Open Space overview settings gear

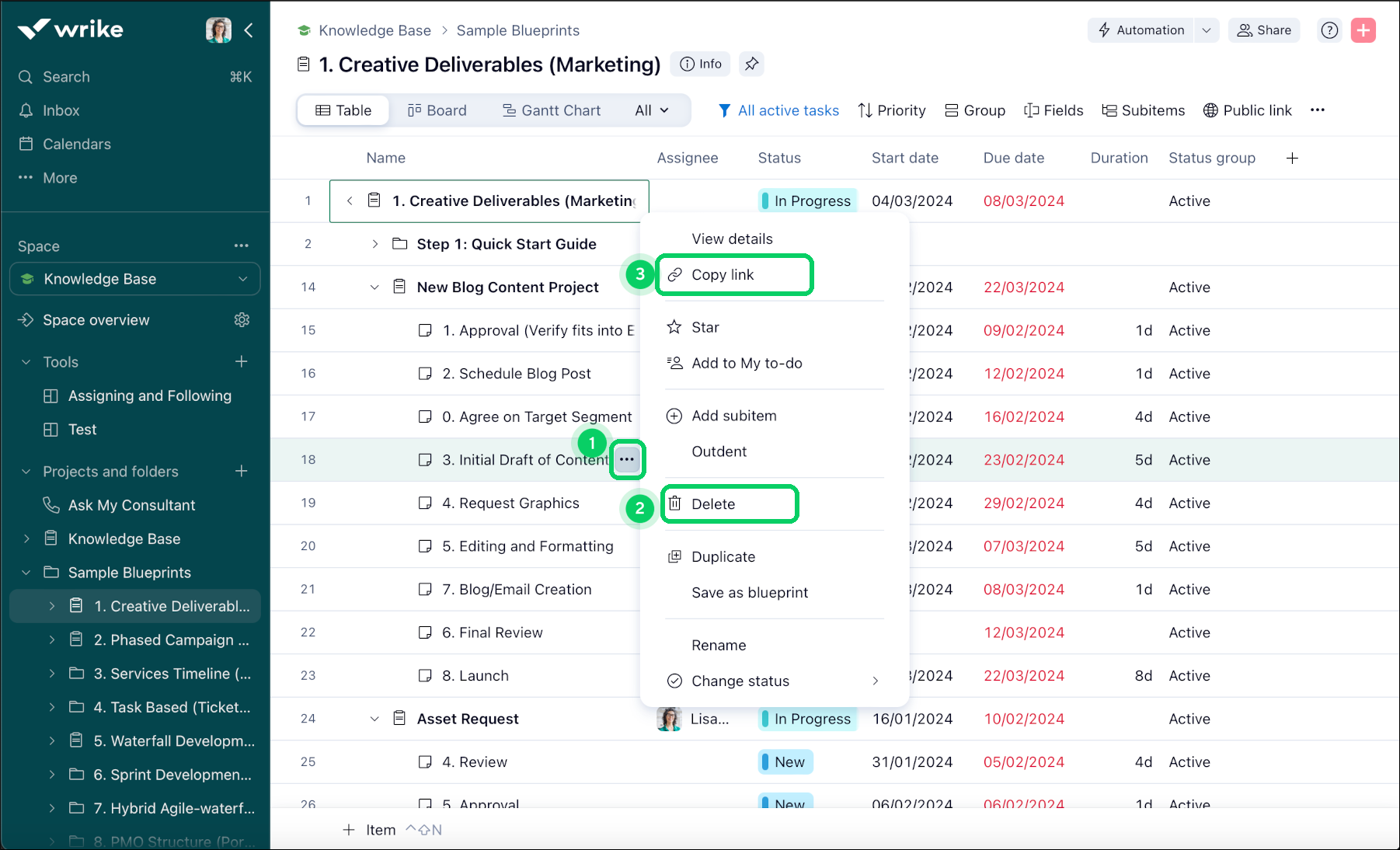click(242, 320)
